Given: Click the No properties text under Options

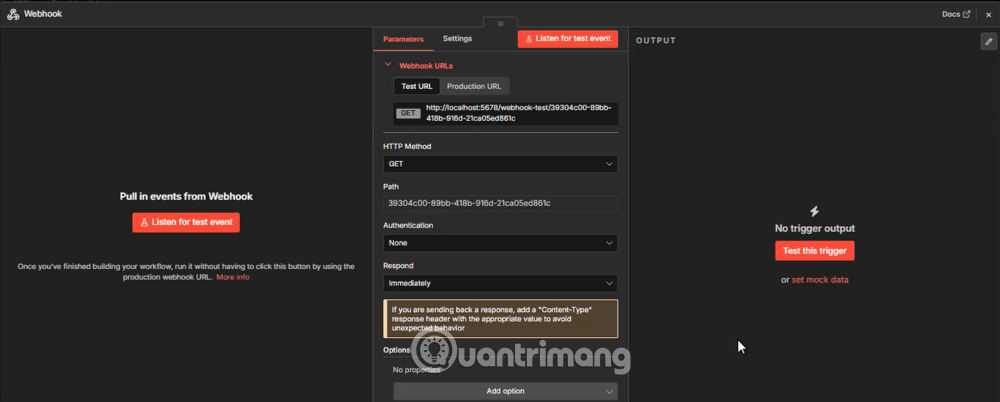Looking at the screenshot, I should click(x=416, y=369).
